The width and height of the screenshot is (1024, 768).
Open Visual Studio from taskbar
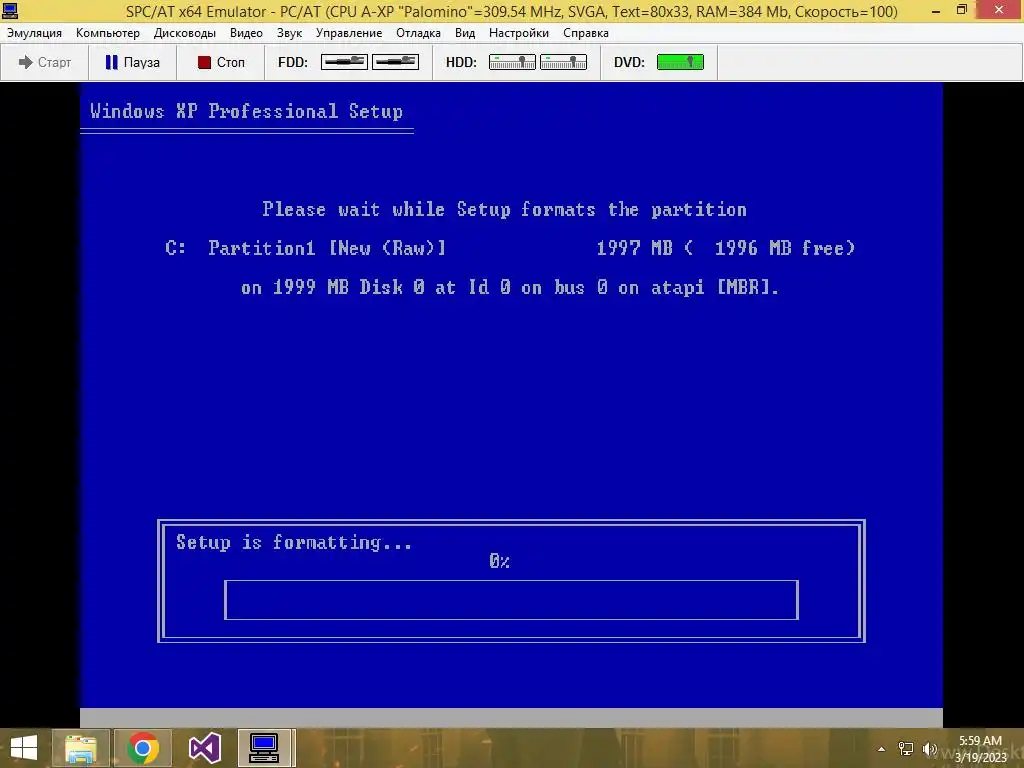coord(205,748)
